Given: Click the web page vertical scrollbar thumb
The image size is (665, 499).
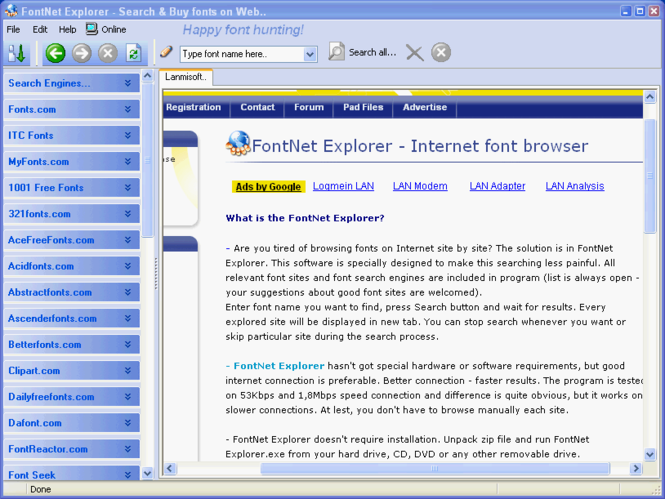Looking at the screenshot, I should pyautogui.click(x=650, y=176).
